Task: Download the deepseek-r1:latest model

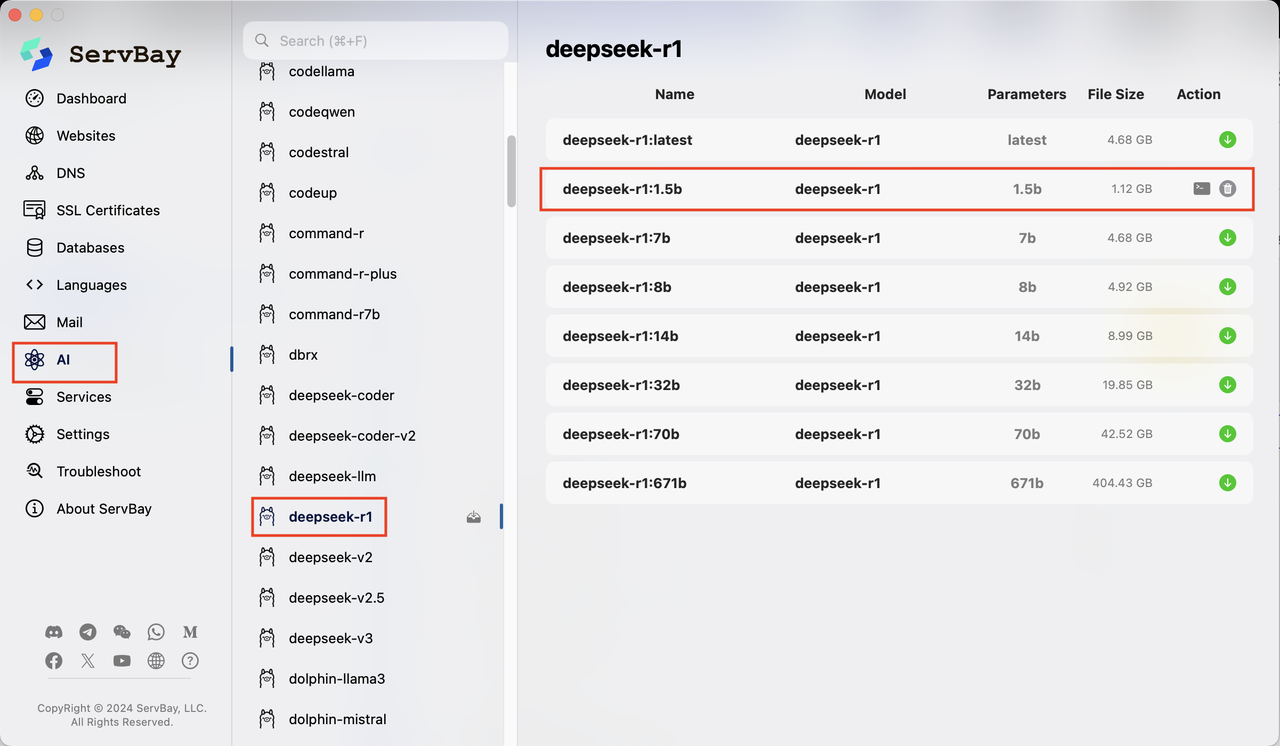Action: (1228, 140)
